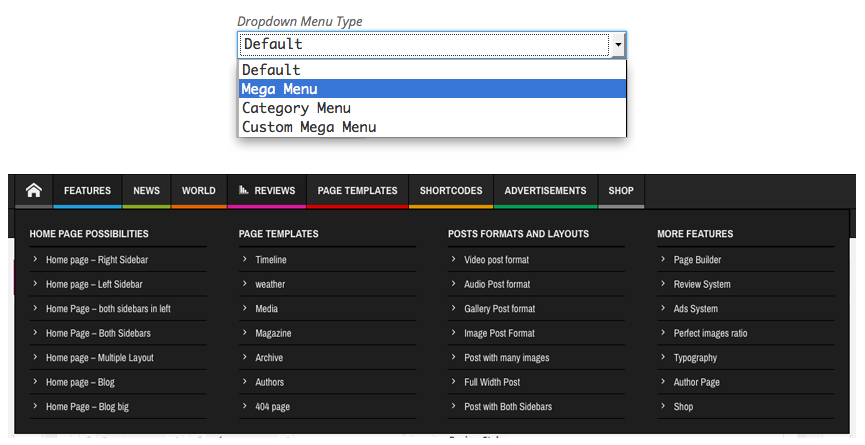The height and width of the screenshot is (445, 865).
Task: Open the Reviews menu with chart icon
Action: click(267, 191)
